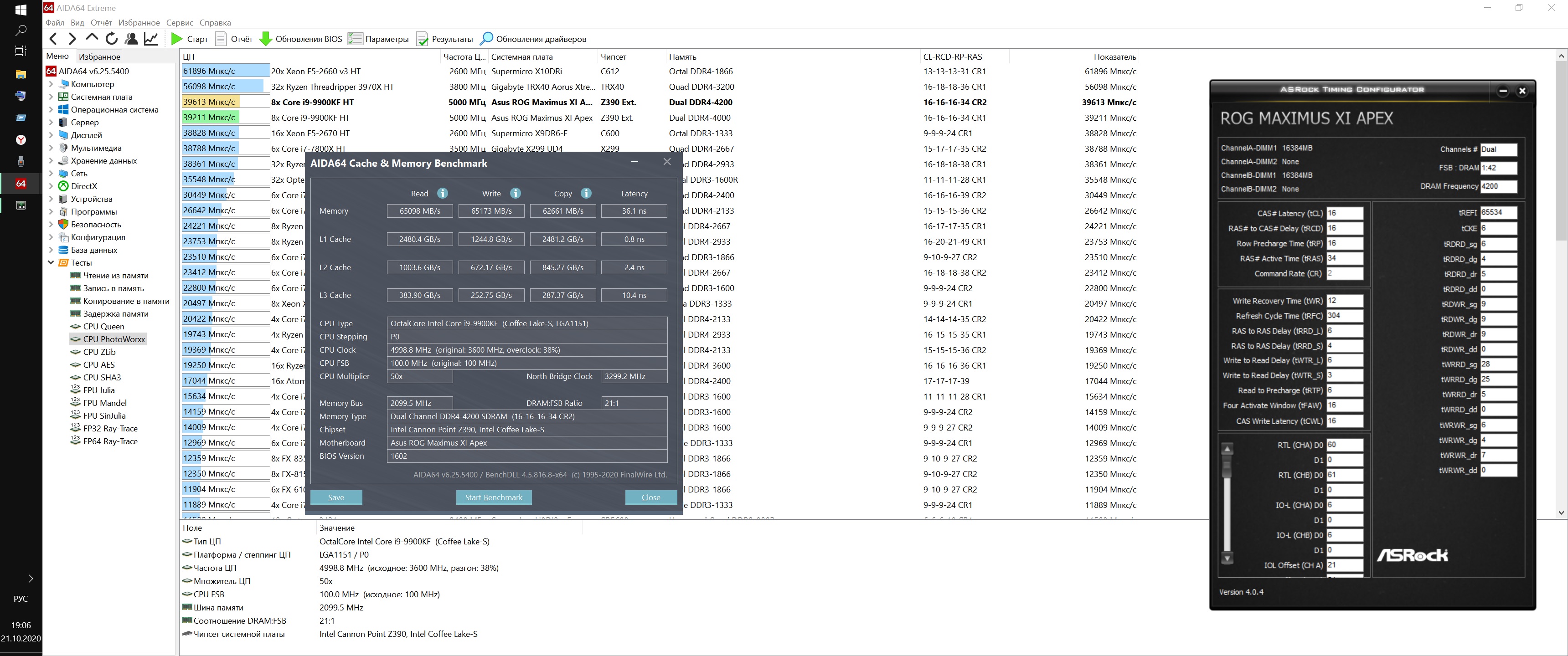Click the green Start benchmark arrow icon
1568x656 pixels.
[x=176, y=39]
